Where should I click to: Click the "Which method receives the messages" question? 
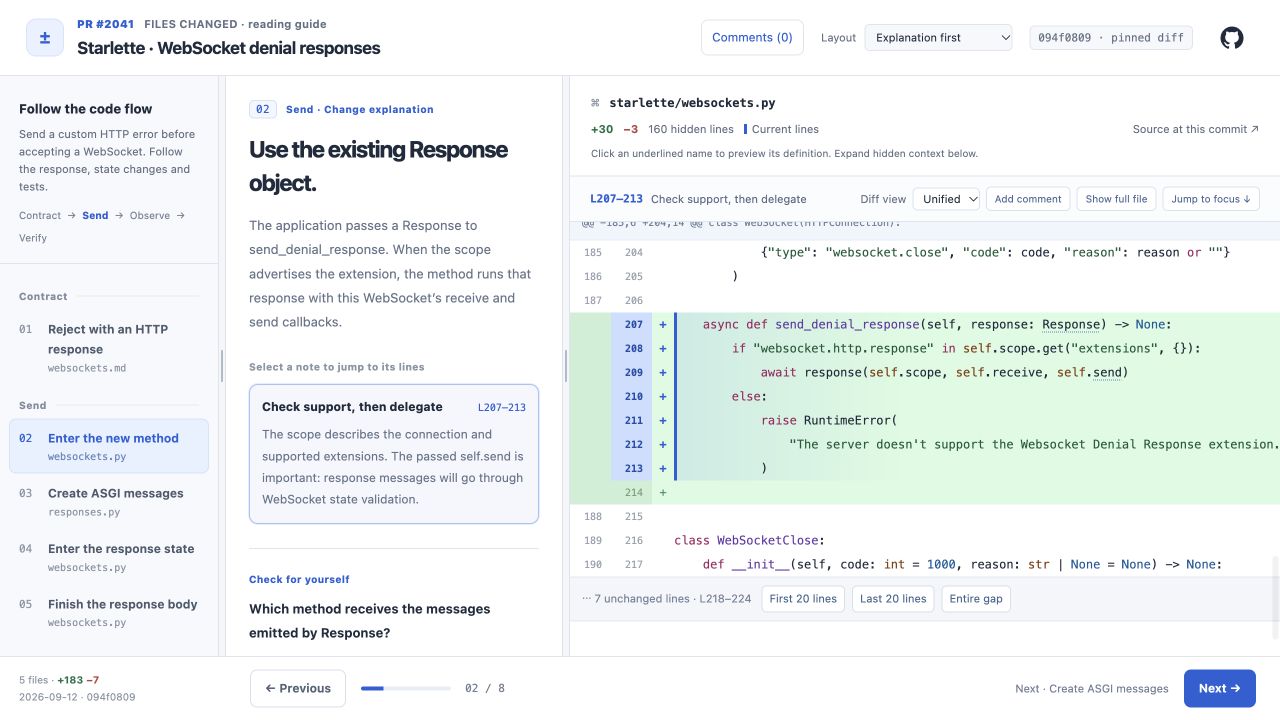pos(370,621)
